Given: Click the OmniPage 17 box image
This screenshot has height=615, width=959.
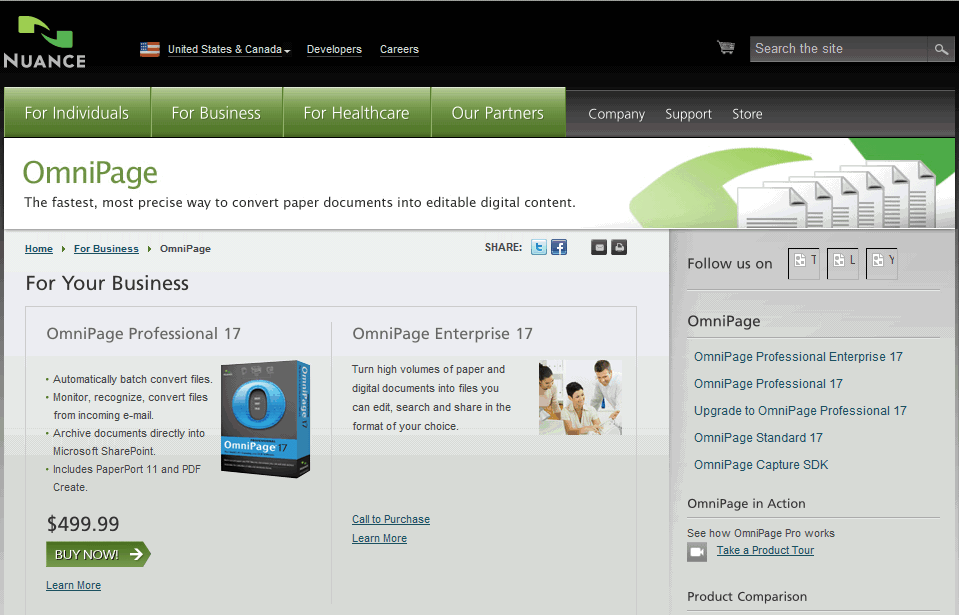Looking at the screenshot, I should 265,419.
